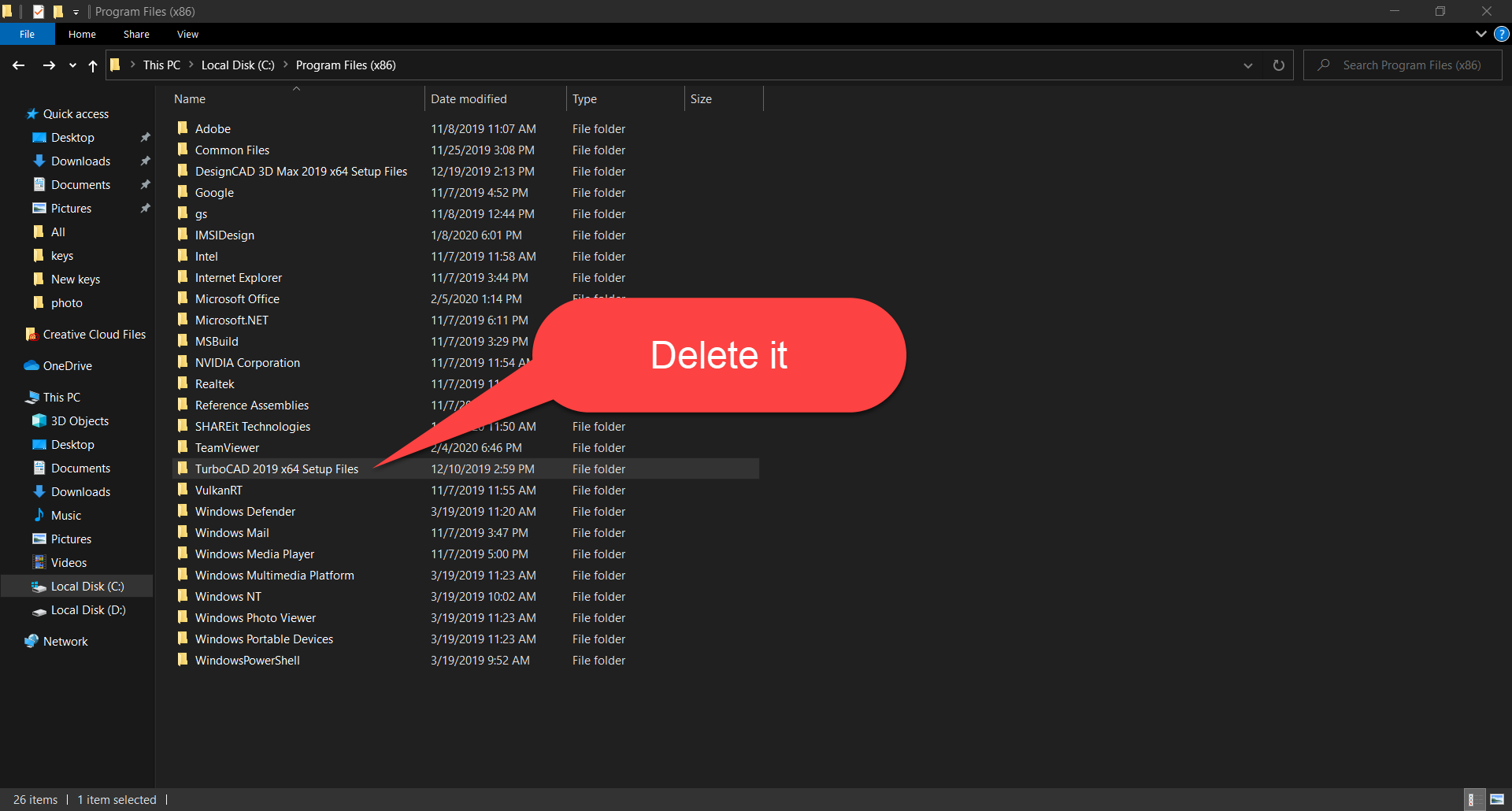Select the TeamViewer folder icon

pyautogui.click(x=183, y=446)
